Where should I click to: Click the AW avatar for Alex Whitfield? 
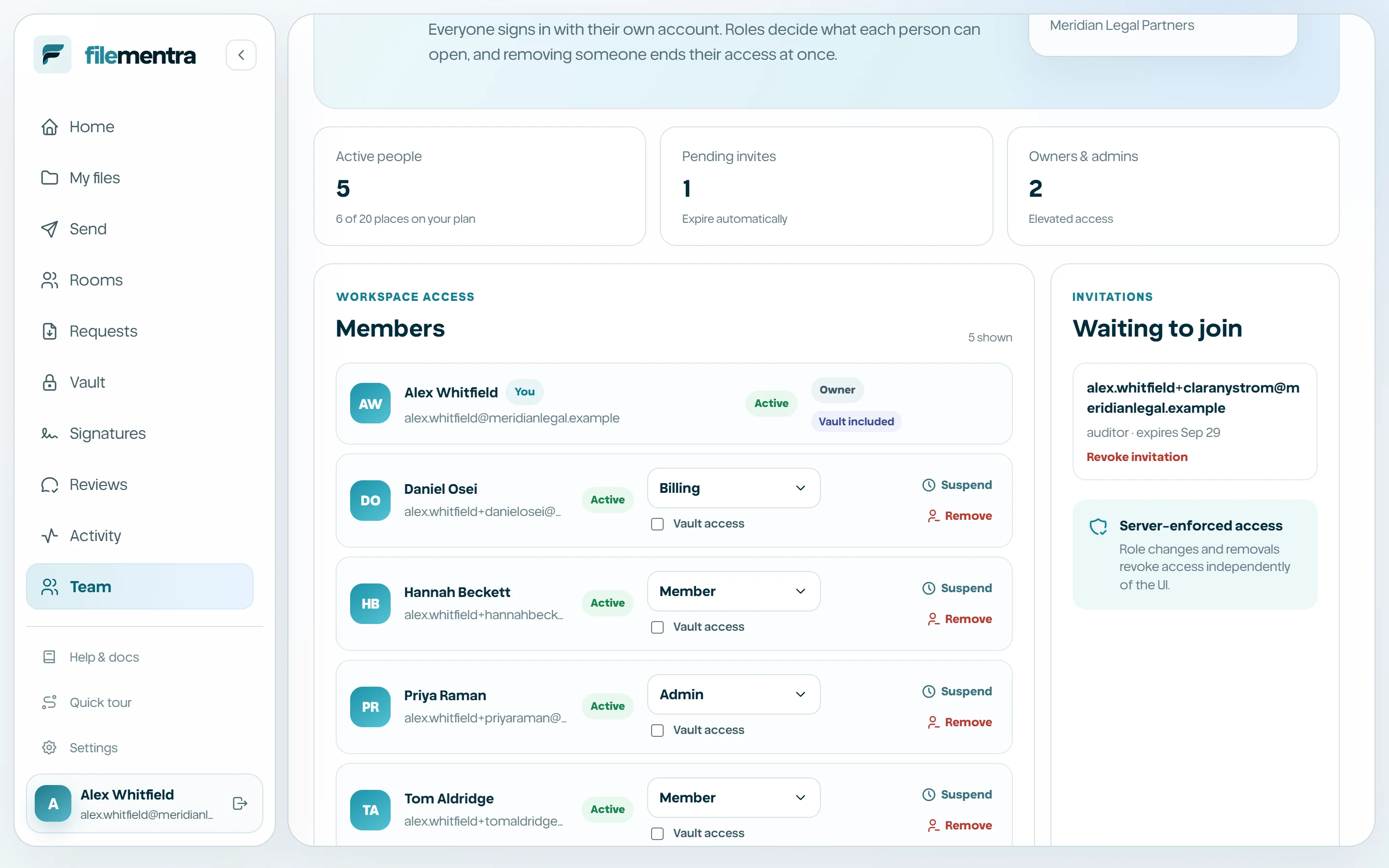[x=370, y=404]
